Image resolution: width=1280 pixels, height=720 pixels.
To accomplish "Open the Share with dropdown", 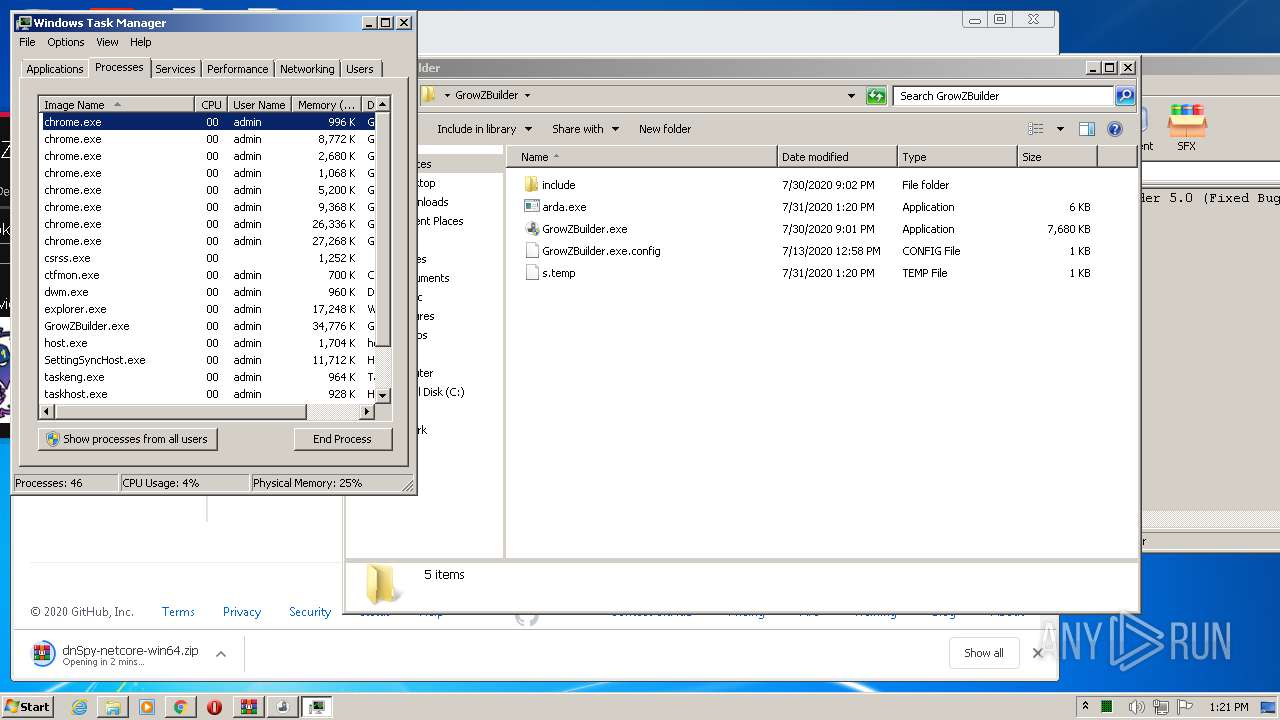I will pyautogui.click(x=586, y=129).
